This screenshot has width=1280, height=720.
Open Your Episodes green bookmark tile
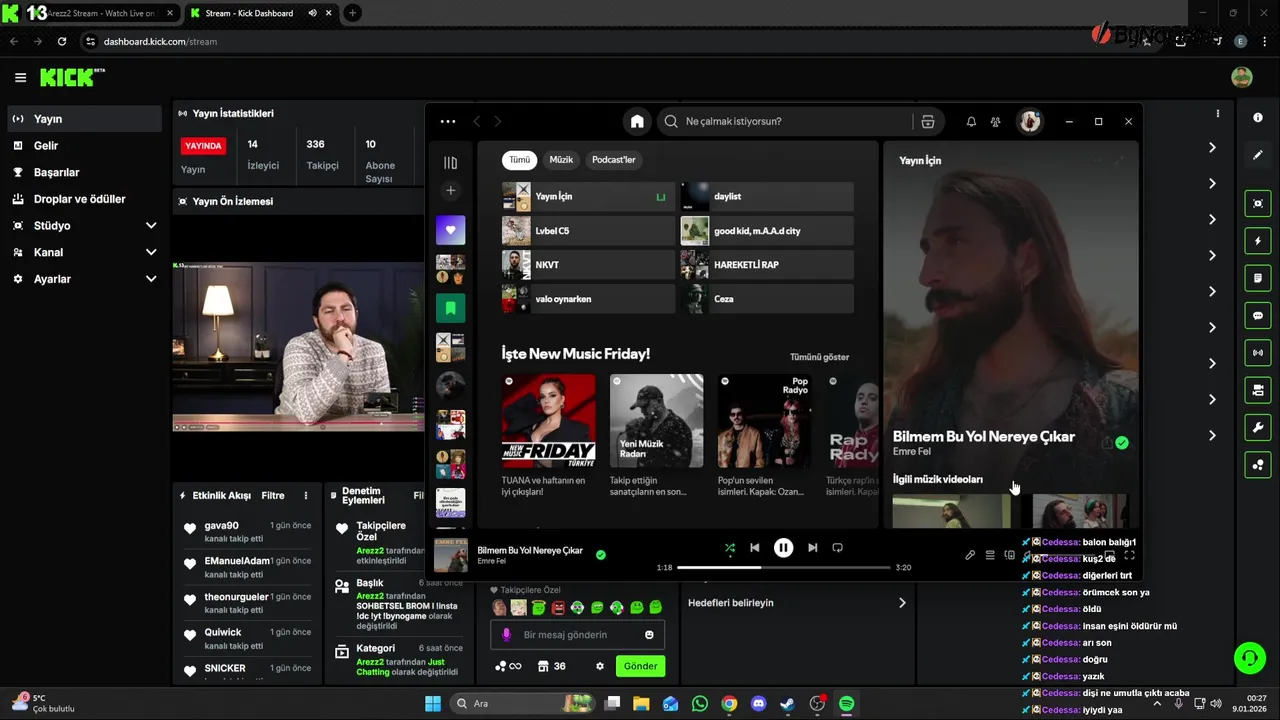[x=450, y=308]
